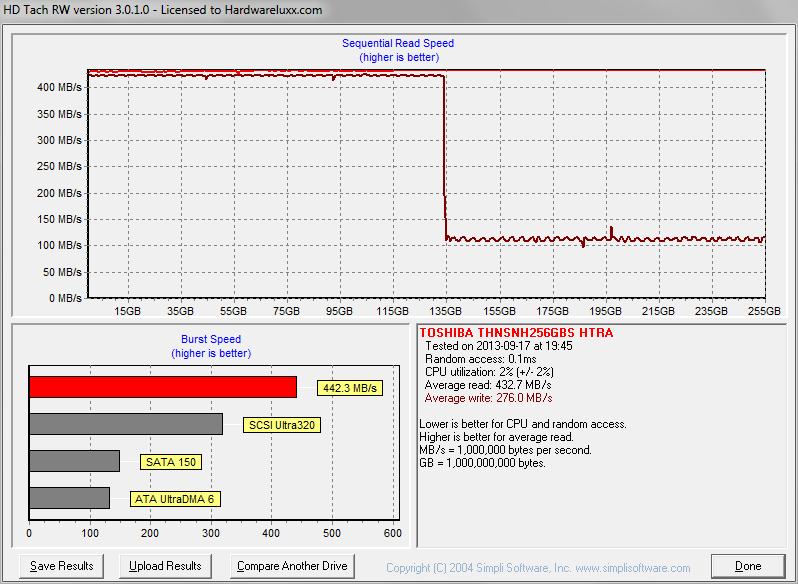The height and width of the screenshot is (584, 798).
Task: Click the 'MB/s = 1,000,000 bytes per second' note
Action: [505, 450]
